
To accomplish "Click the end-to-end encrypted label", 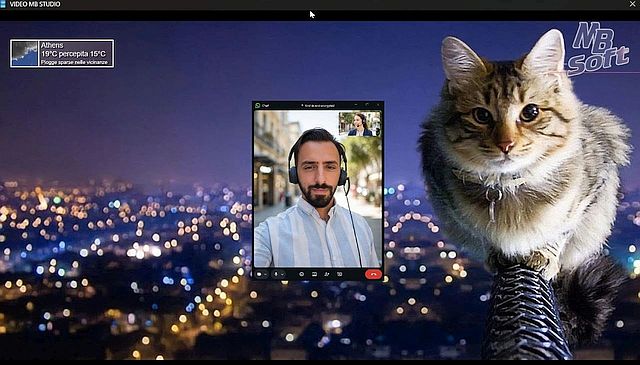I will [x=318, y=105].
